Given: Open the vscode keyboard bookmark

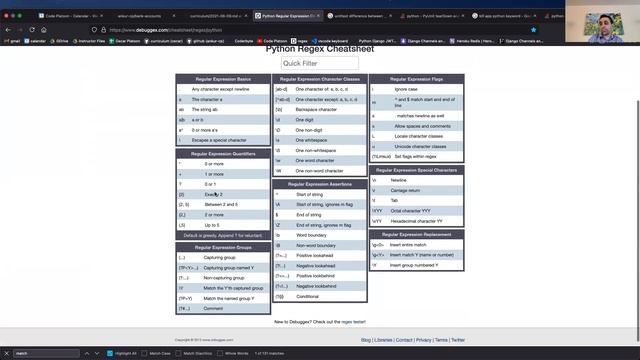Looking at the screenshot, I should pos(330,41).
